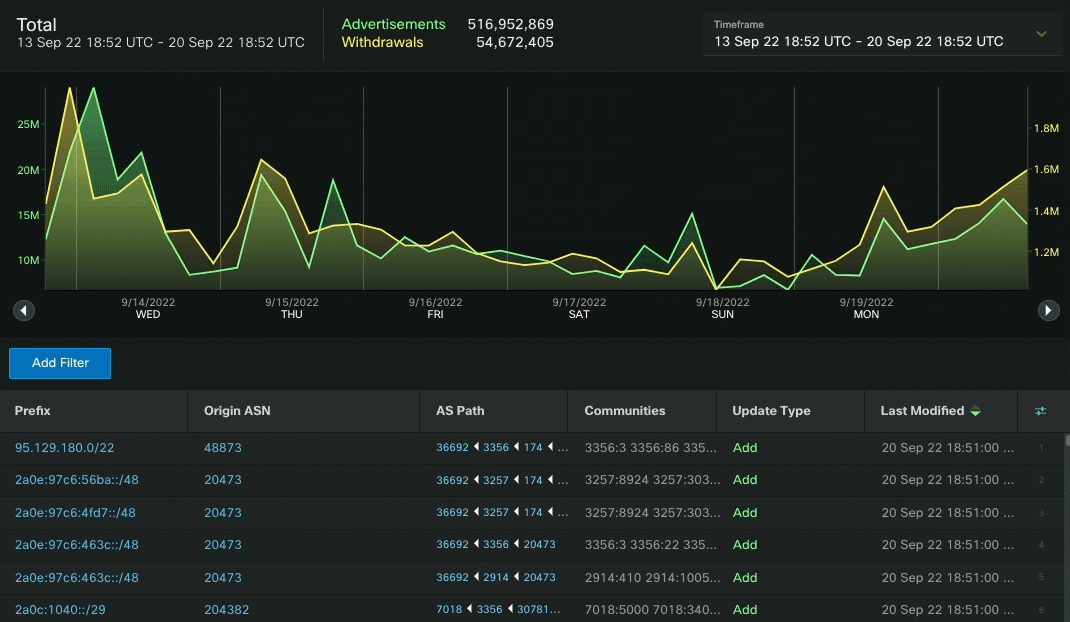Screen dimensions: 1070x622
Task: Click origin ASN 20473 in 56ba row
Action: pyautogui.click(x=222, y=480)
